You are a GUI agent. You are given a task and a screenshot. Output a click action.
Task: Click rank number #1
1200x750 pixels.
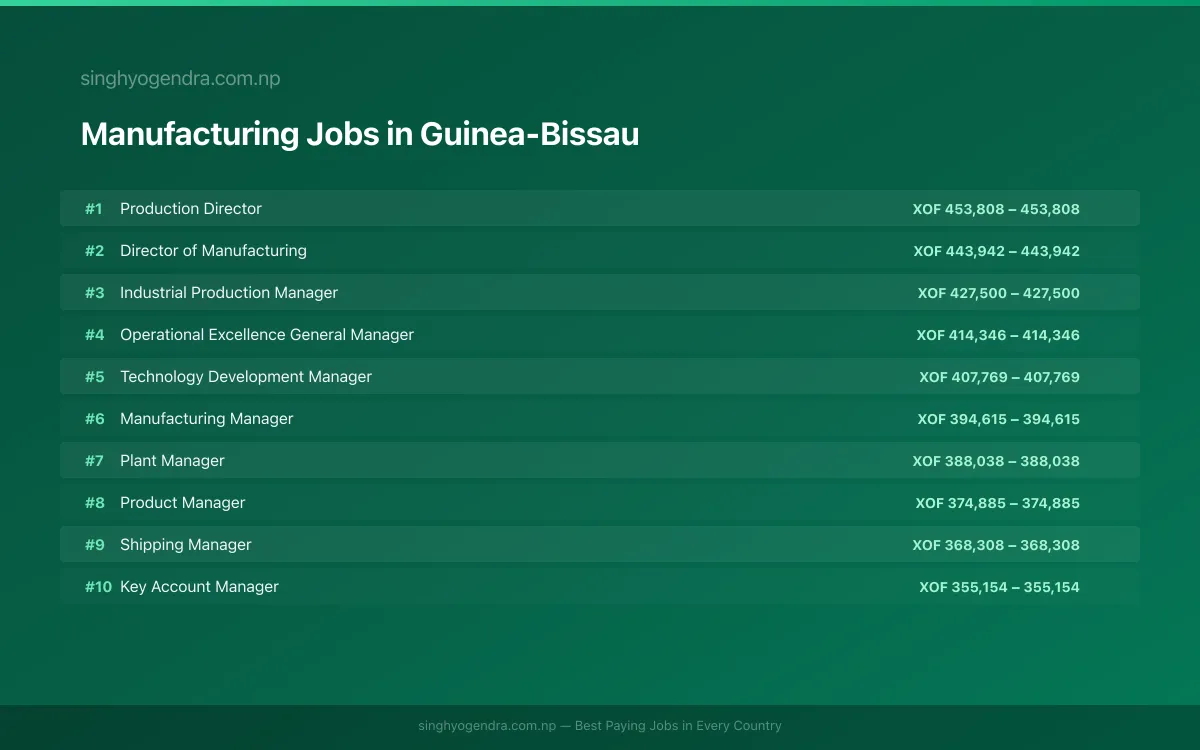(x=94, y=208)
